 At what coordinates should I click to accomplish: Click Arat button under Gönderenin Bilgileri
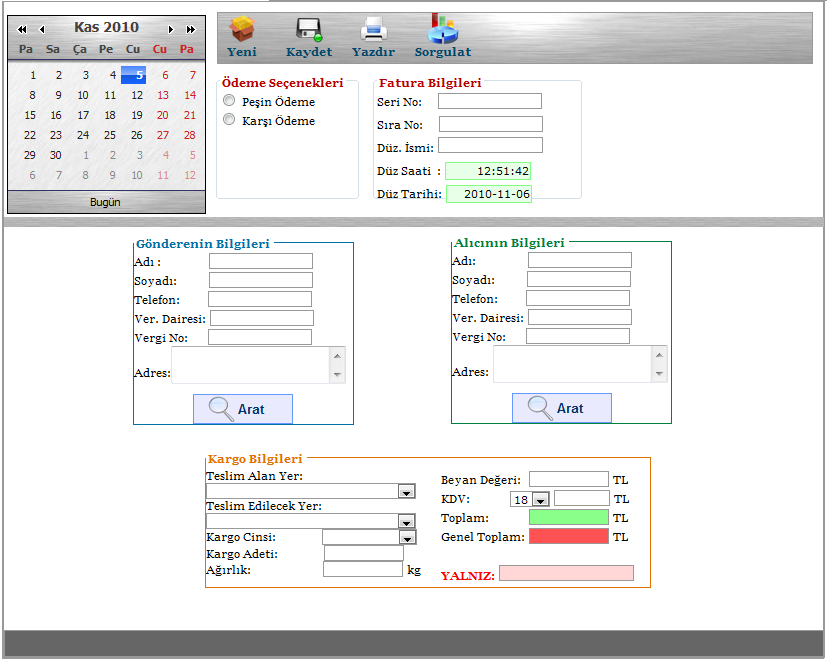(242, 408)
